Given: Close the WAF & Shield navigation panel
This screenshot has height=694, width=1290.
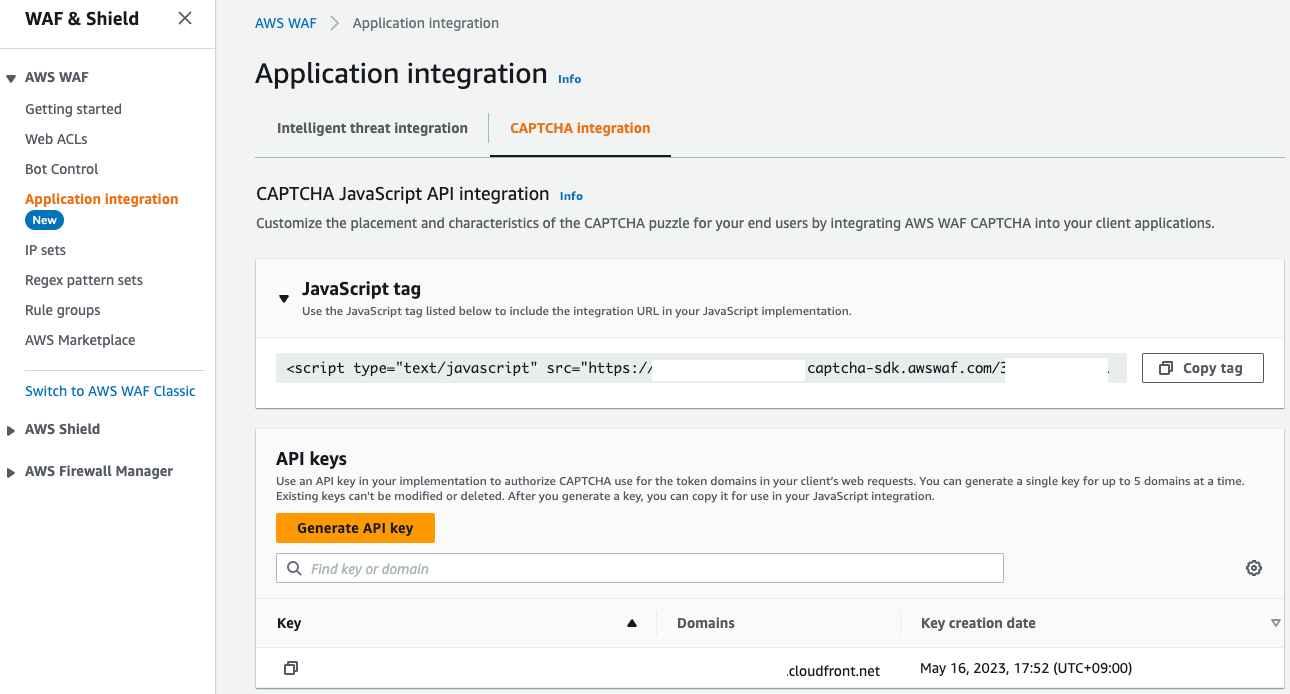Looking at the screenshot, I should (184, 17).
